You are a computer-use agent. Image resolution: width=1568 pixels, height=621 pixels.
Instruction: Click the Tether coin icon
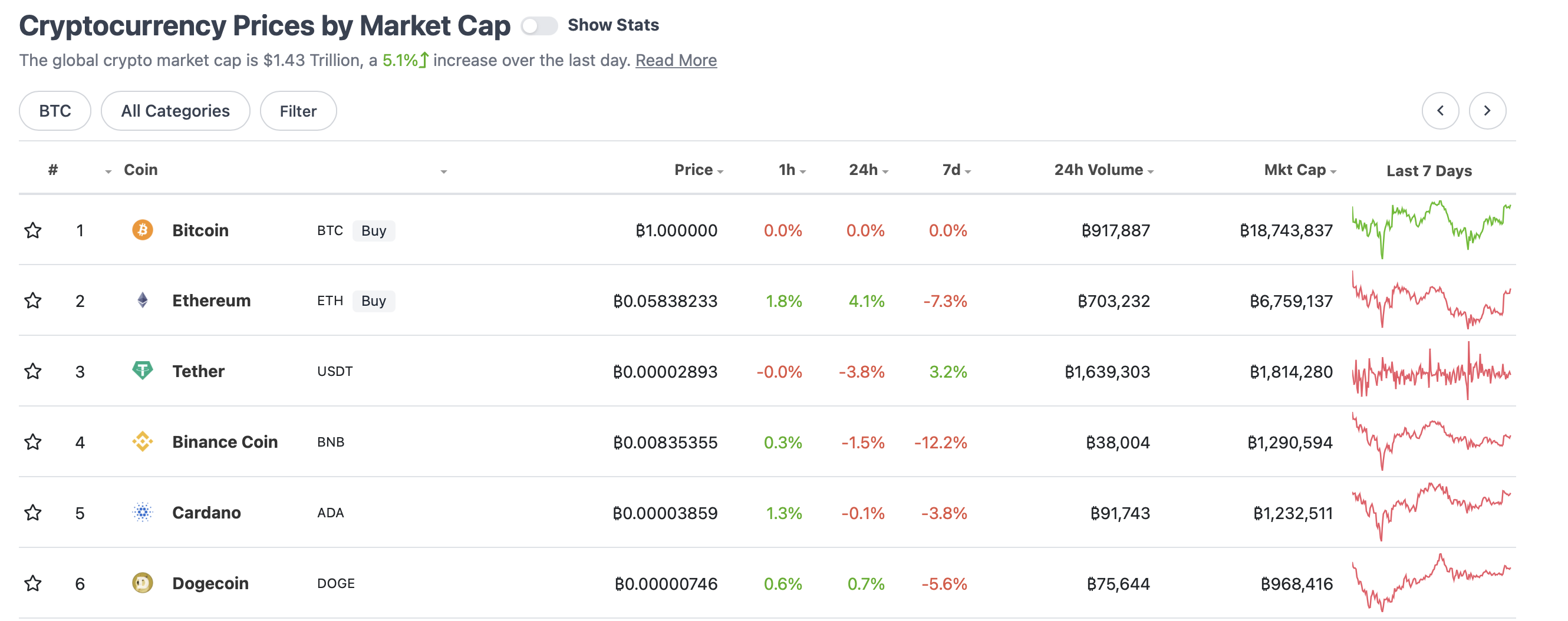click(143, 371)
